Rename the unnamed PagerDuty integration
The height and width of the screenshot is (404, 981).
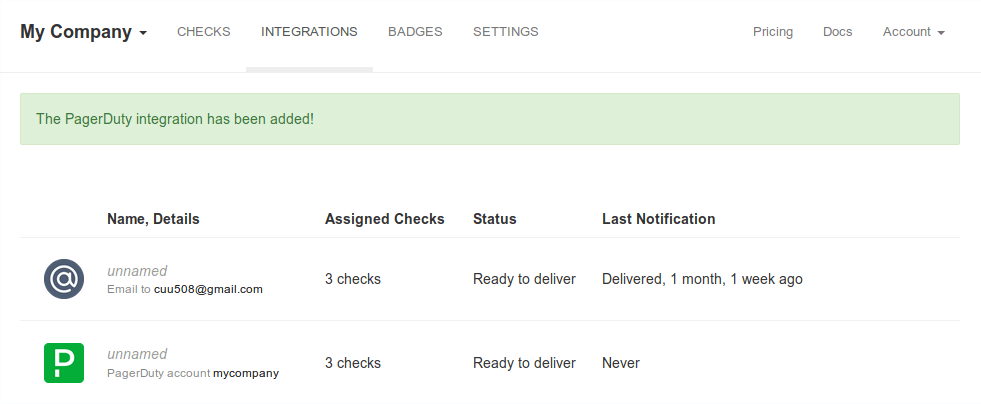(137, 354)
